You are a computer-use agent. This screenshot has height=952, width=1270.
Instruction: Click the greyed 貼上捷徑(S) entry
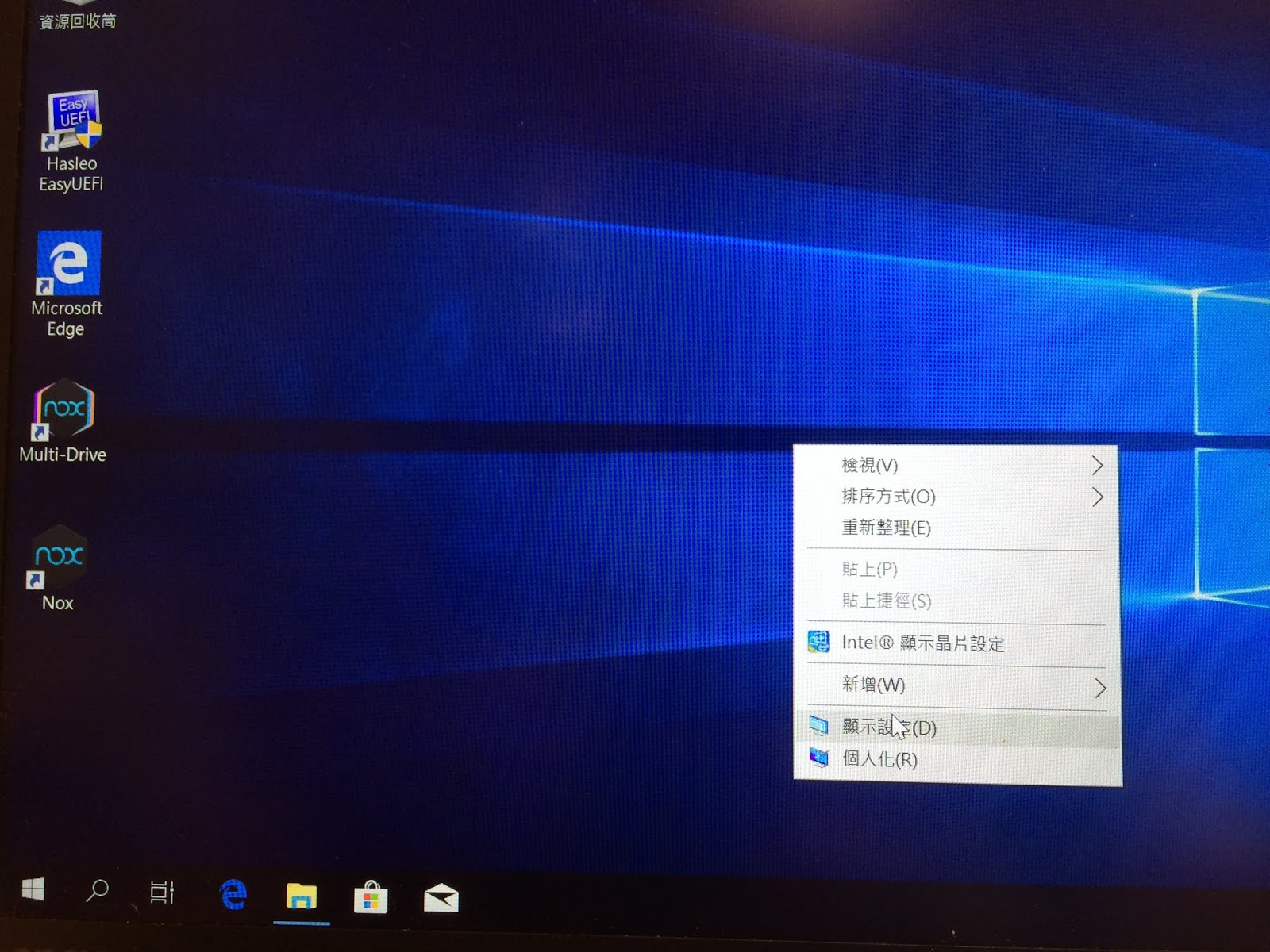[956, 601]
